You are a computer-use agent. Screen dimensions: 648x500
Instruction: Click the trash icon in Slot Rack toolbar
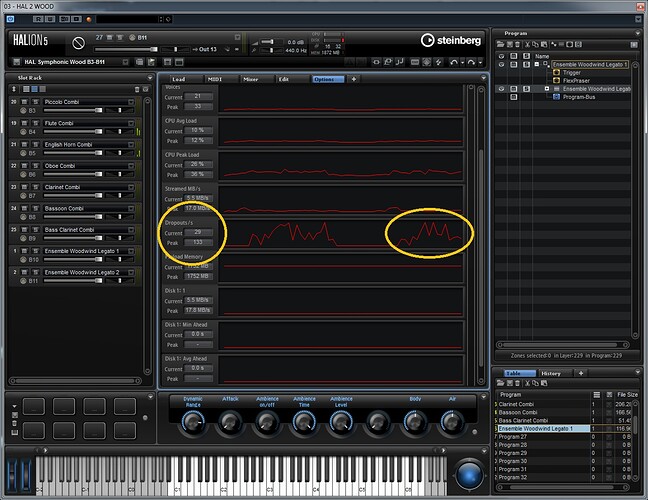click(x=137, y=89)
